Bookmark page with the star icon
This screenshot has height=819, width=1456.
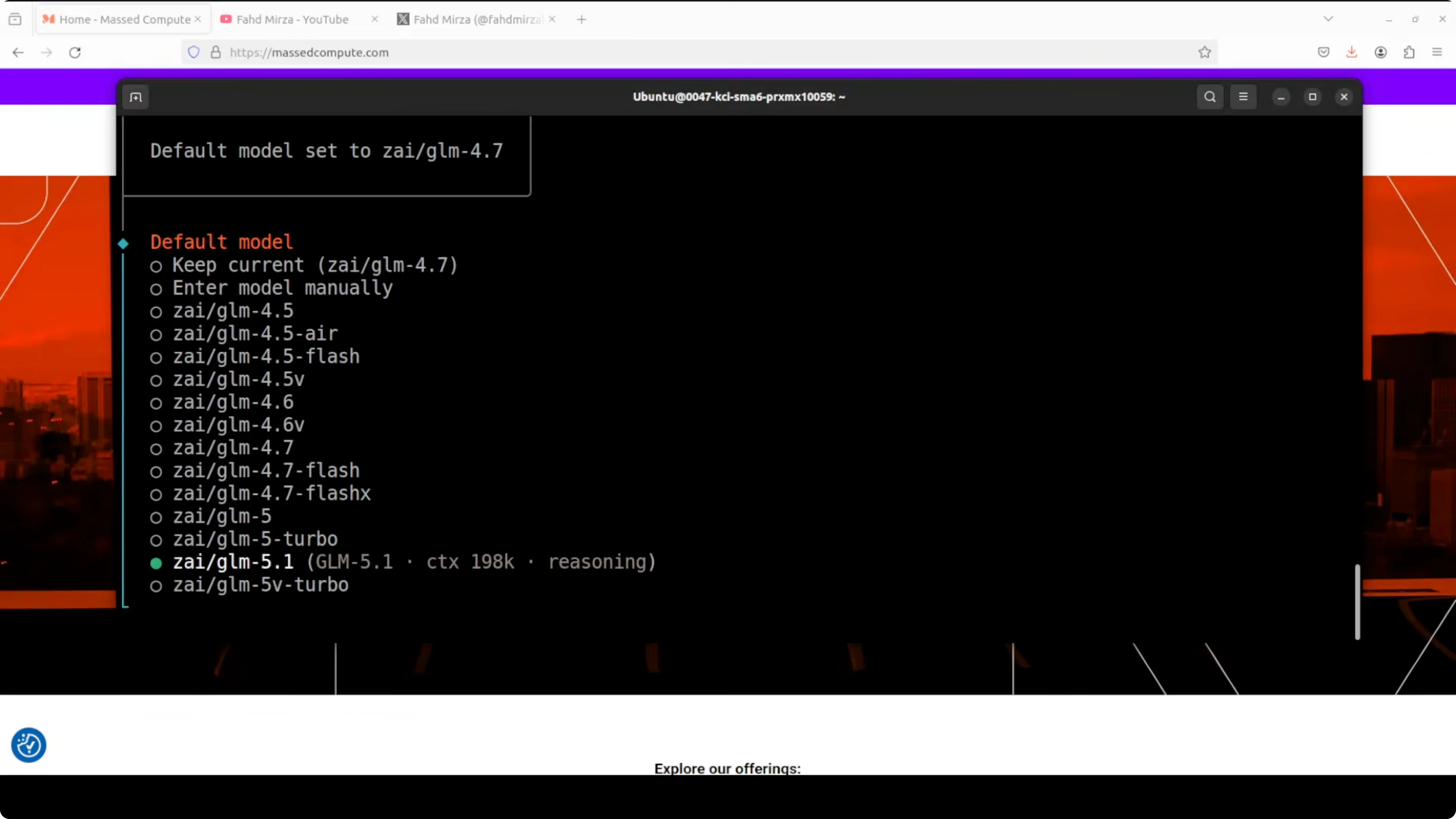point(1204,53)
